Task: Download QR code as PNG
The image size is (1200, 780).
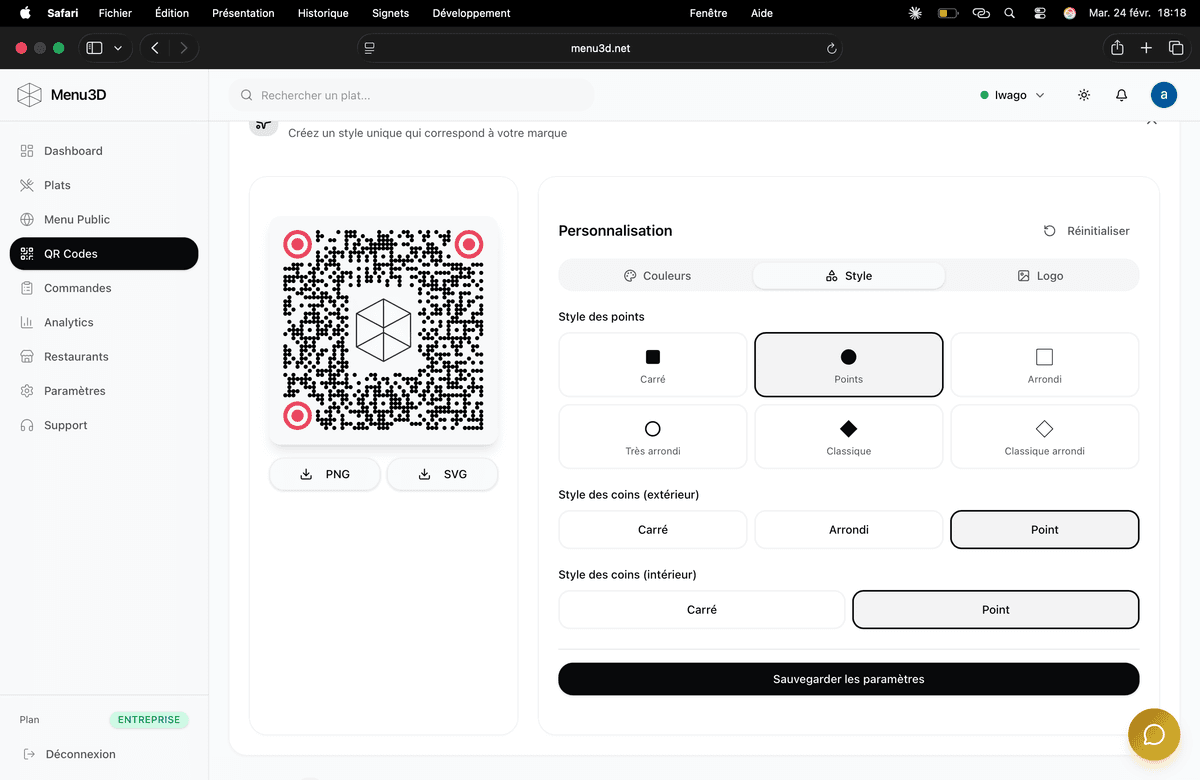Action: (x=325, y=474)
